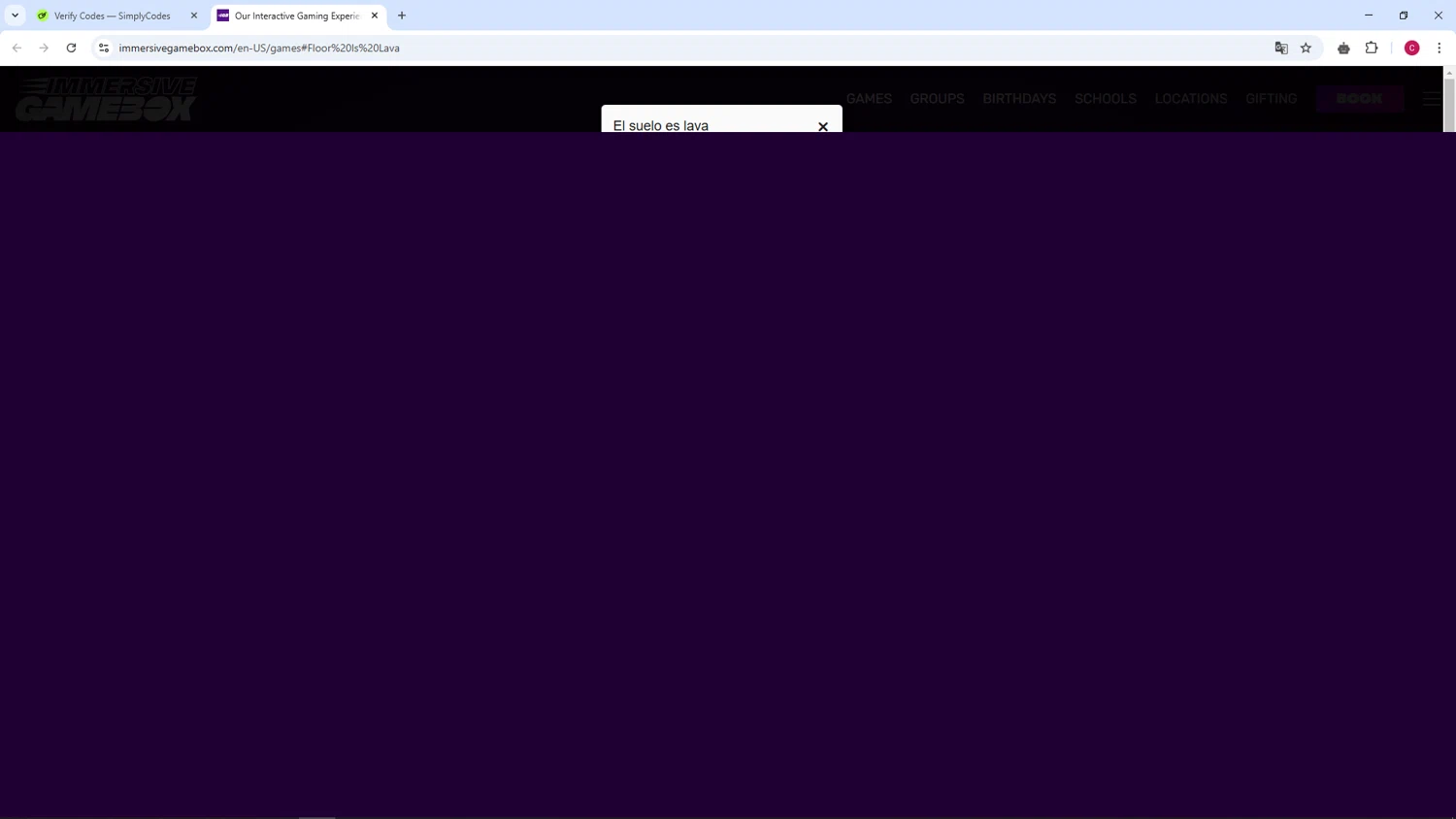Expand the tab search dropdown
1456x819 pixels.
(x=15, y=16)
